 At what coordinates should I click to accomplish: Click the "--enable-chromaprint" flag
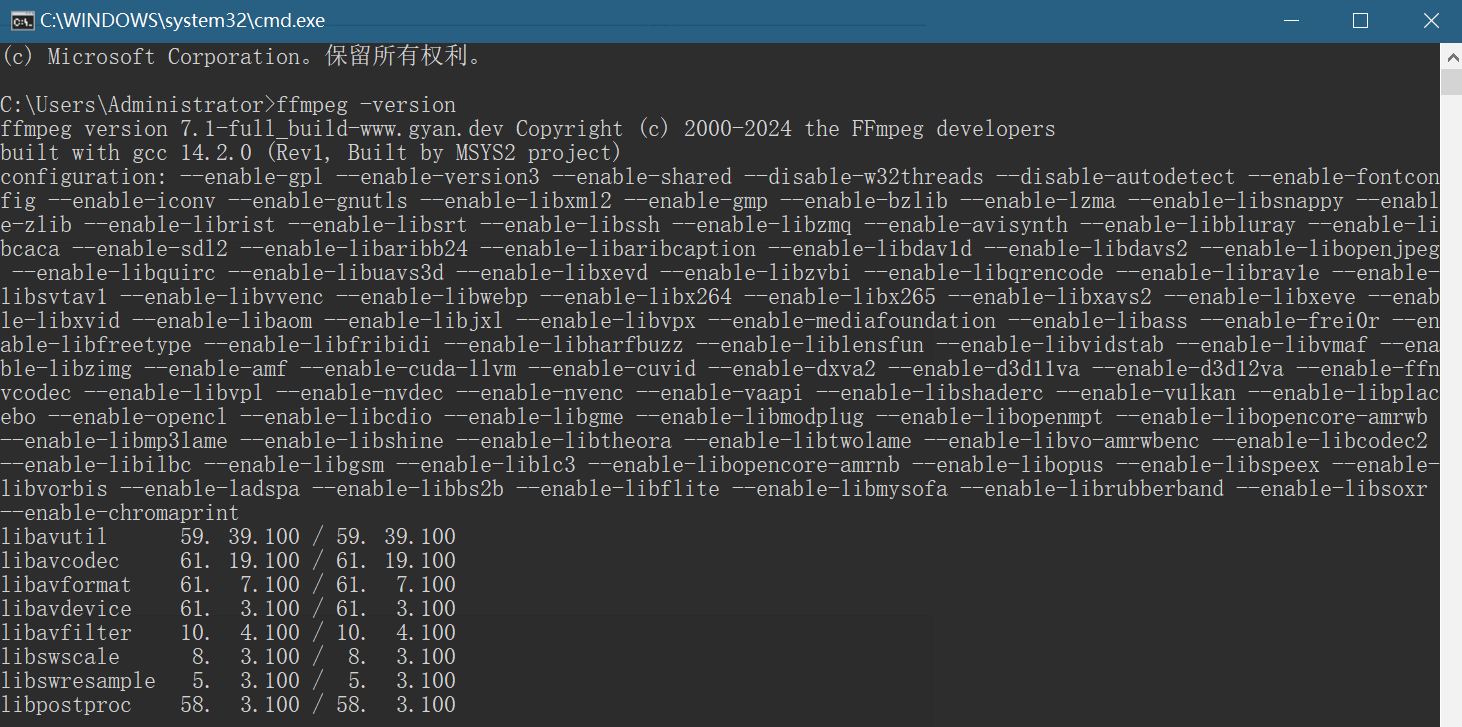[120, 513]
